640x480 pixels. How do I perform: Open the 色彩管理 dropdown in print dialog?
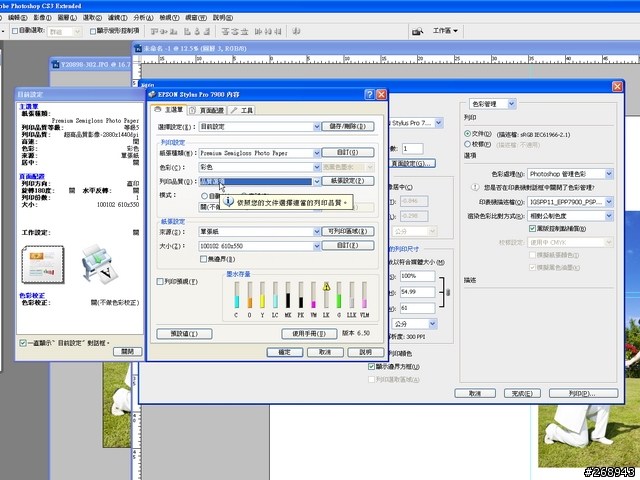[493, 104]
